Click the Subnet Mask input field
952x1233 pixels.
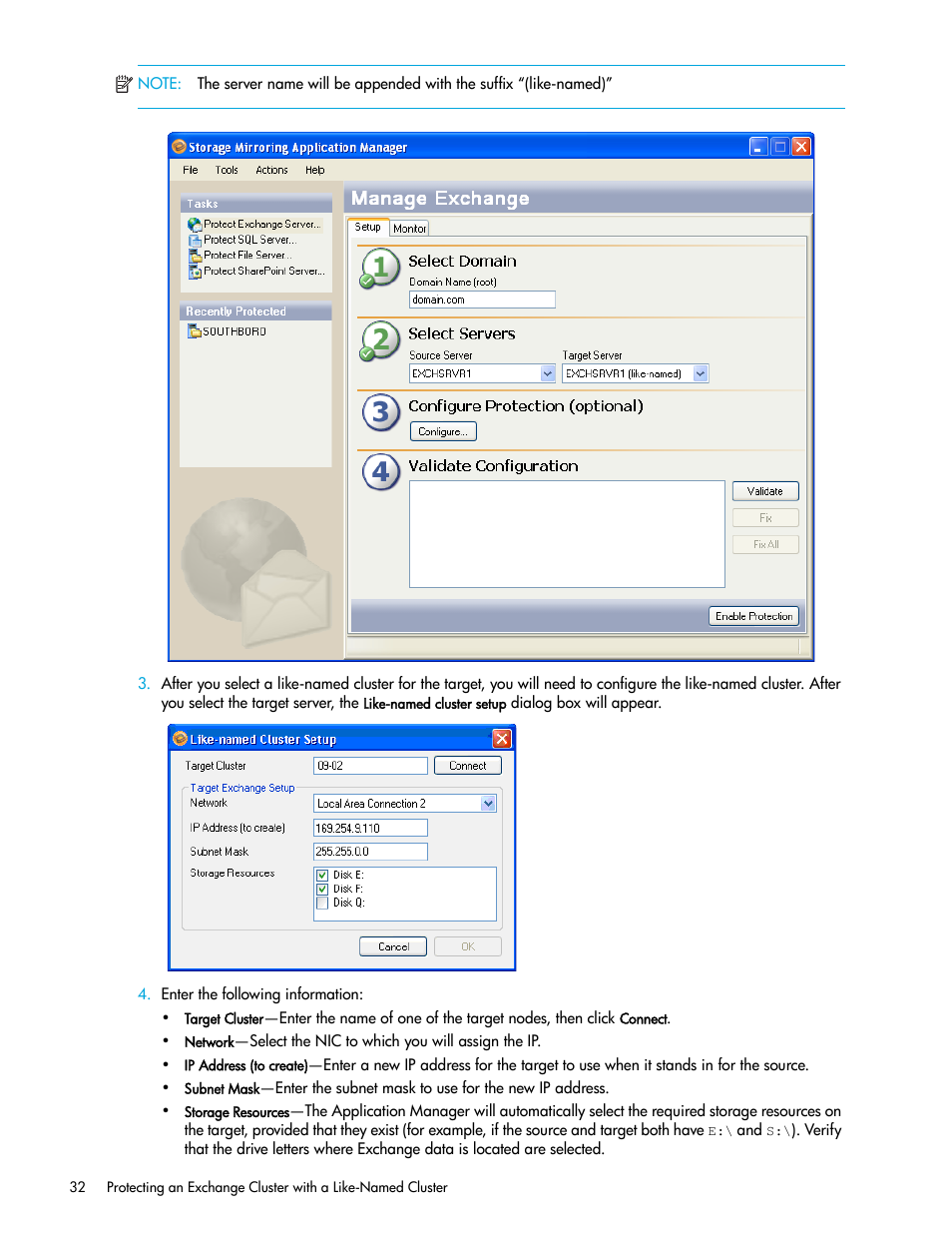(x=370, y=852)
